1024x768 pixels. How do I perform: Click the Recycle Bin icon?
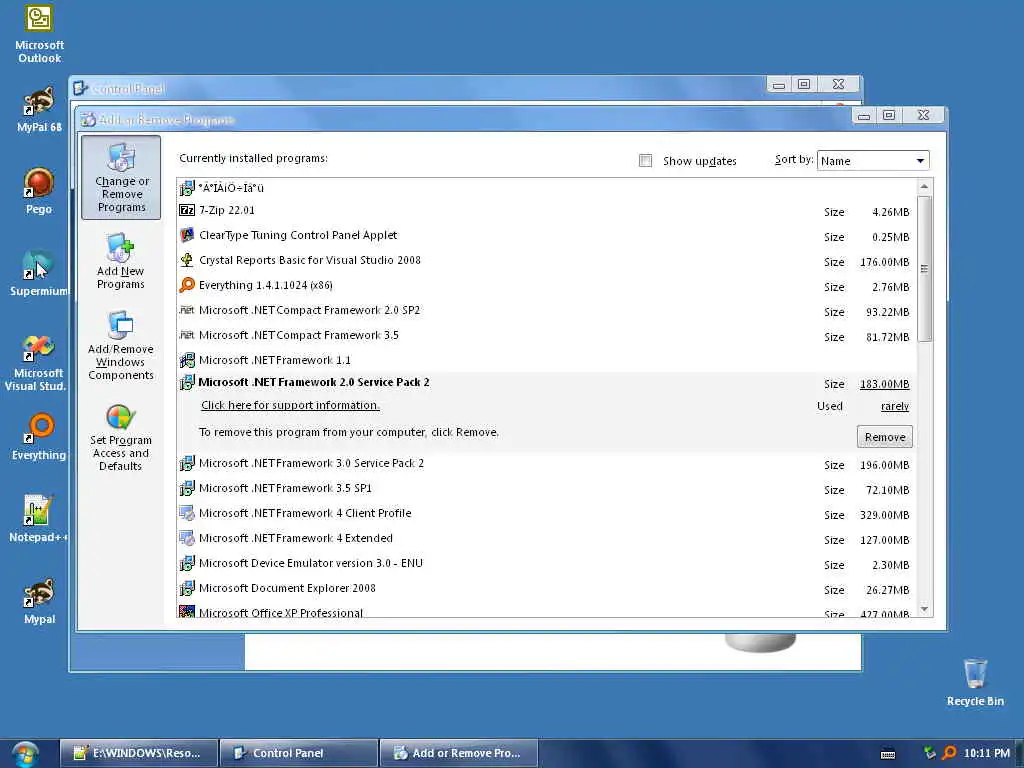[975, 682]
